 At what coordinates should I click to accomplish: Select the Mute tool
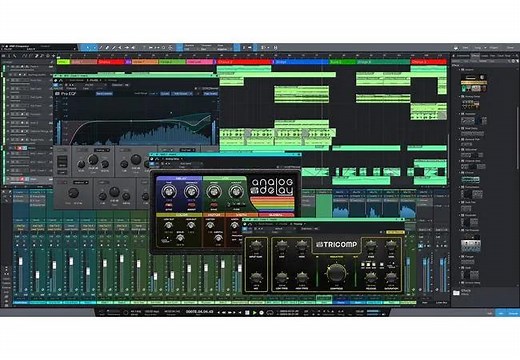coord(120,48)
